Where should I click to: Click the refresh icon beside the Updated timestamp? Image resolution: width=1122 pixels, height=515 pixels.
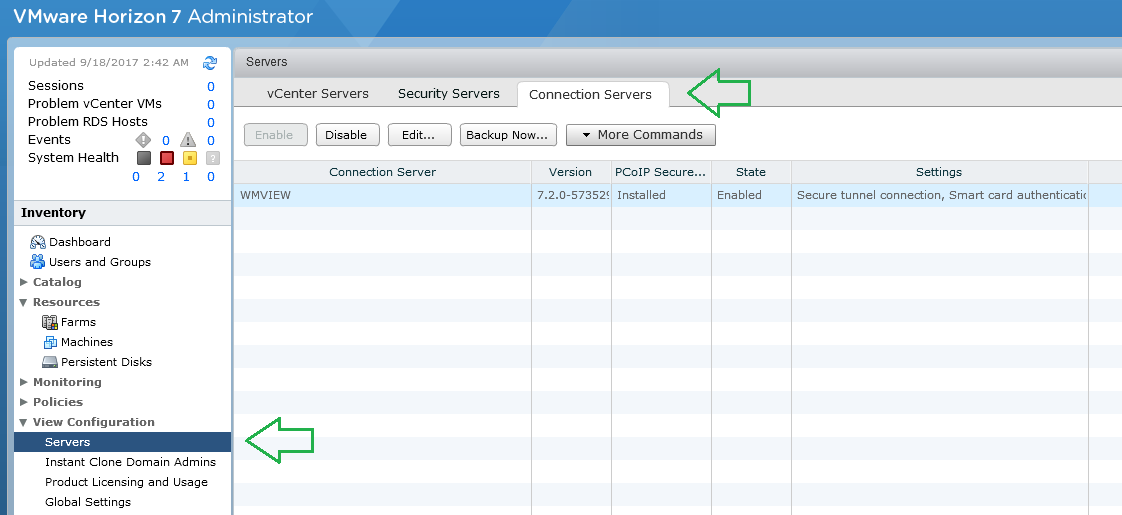[x=210, y=62]
